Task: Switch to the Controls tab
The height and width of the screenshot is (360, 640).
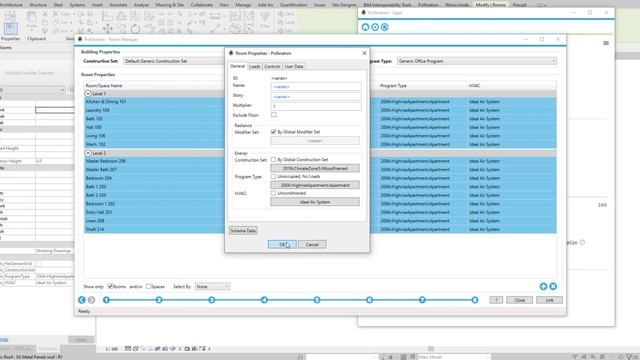Action: point(272,67)
